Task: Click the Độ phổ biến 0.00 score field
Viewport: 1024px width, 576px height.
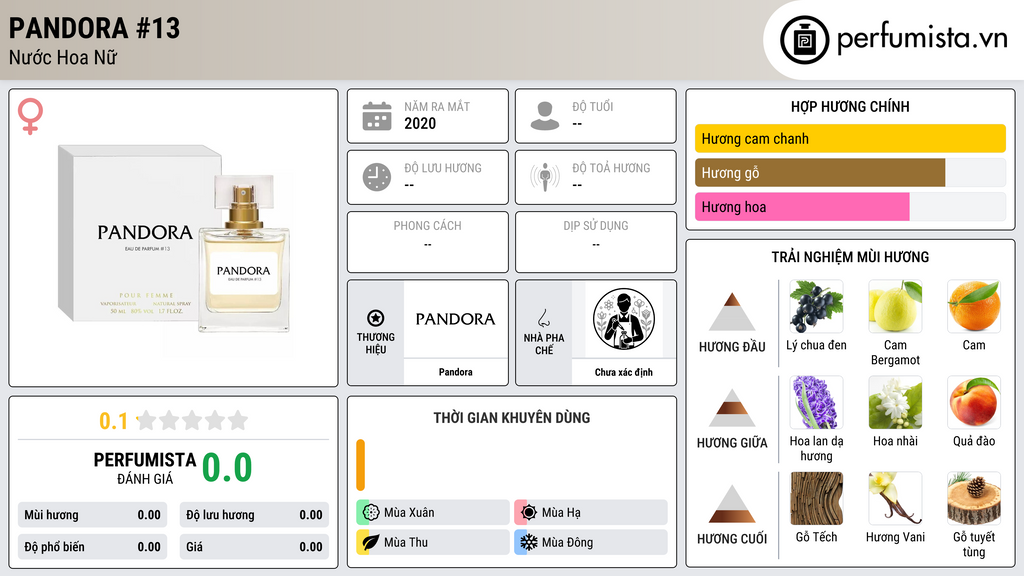Action: (92, 547)
